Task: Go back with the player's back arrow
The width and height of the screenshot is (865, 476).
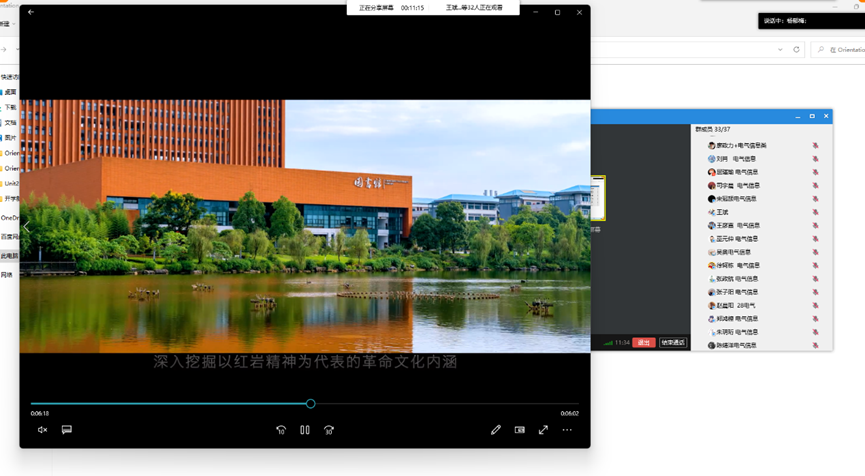Action: pos(31,12)
